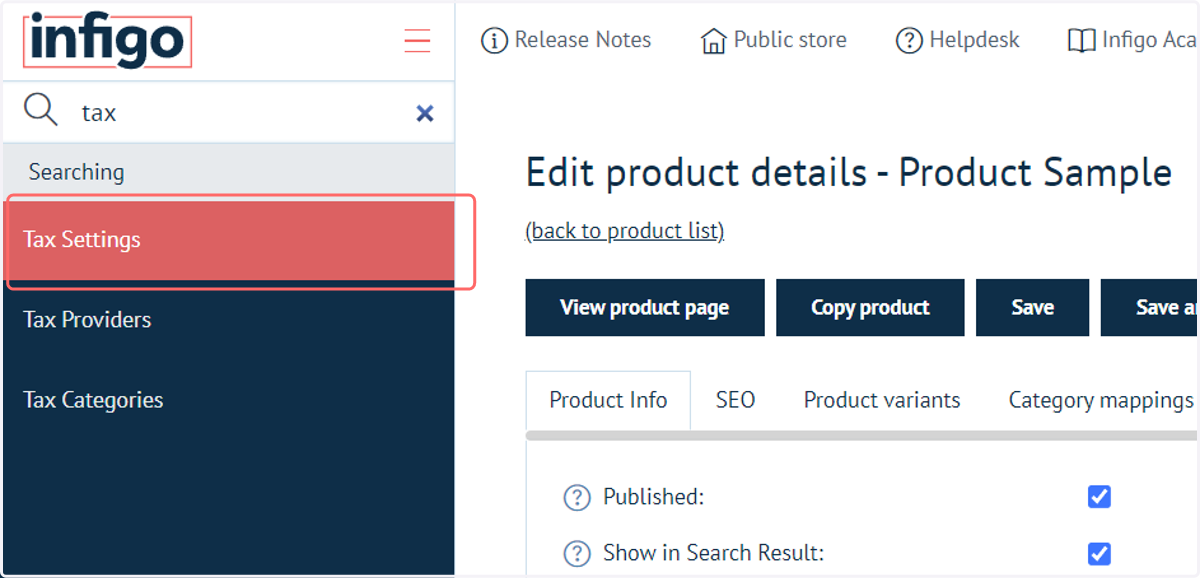Open the Product variants tab
The width and height of the screenshot is (1200, 578).
pos(882,400)
